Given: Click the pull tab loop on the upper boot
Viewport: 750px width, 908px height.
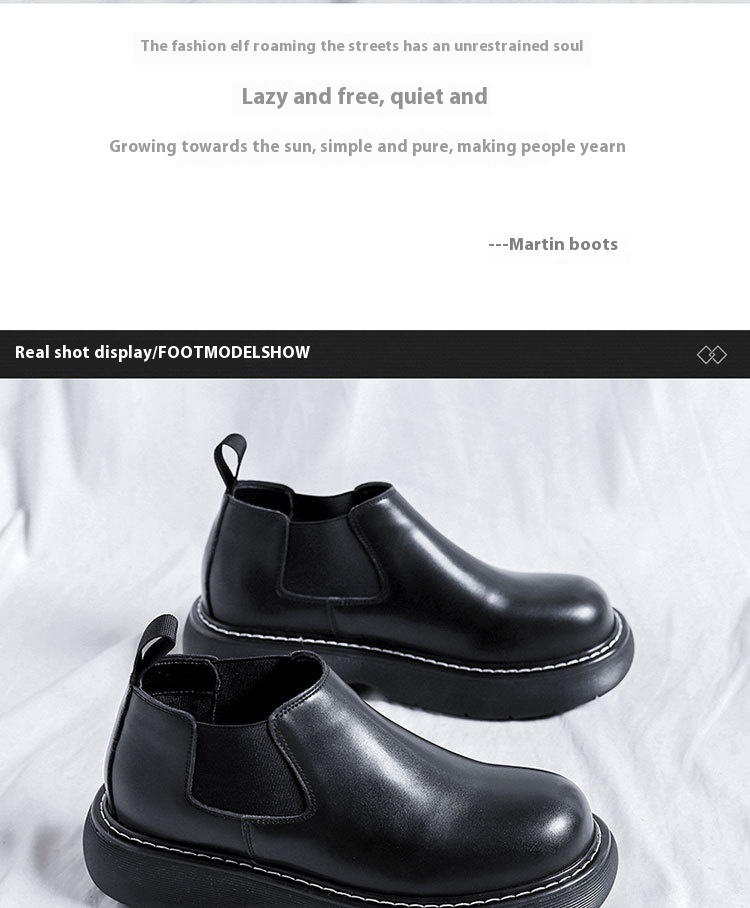Looking at the screenshot, I should pyautogui.click(x=231, y=462).
